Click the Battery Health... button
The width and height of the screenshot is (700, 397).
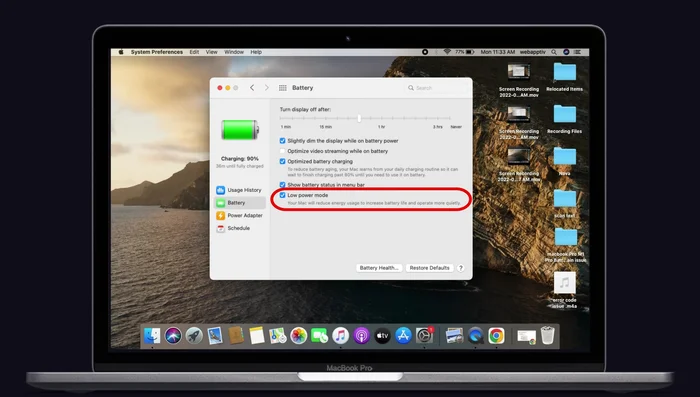379,268
